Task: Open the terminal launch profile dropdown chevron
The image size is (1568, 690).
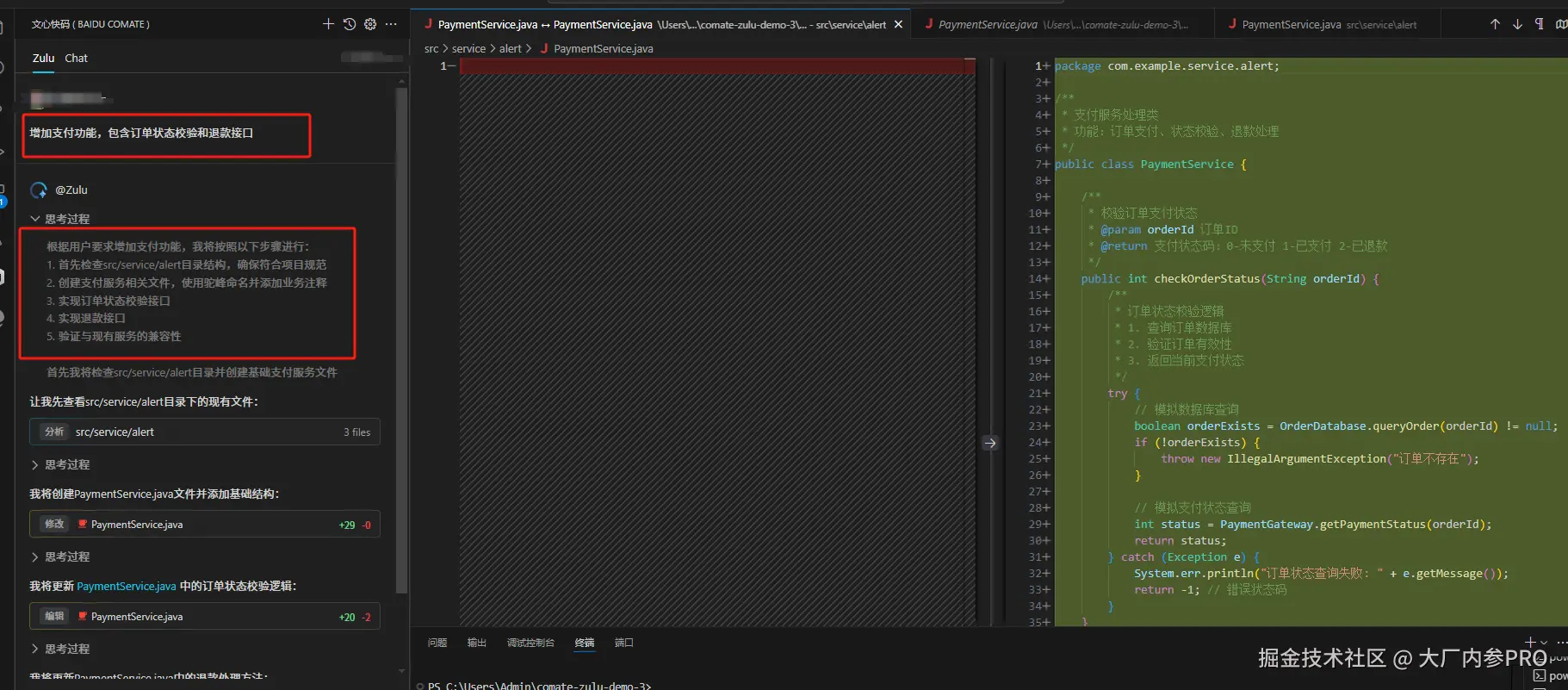Action: click(1543, 642)
